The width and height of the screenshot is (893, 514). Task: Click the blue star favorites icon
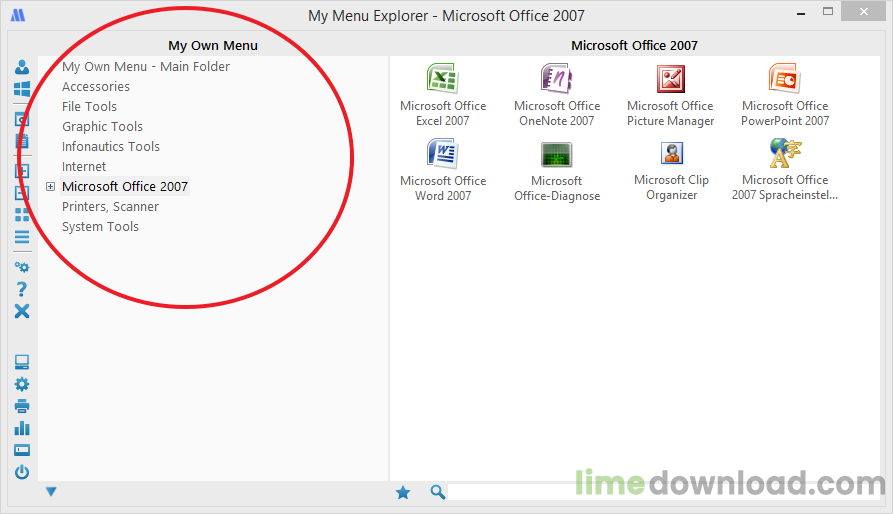point(403,492)
